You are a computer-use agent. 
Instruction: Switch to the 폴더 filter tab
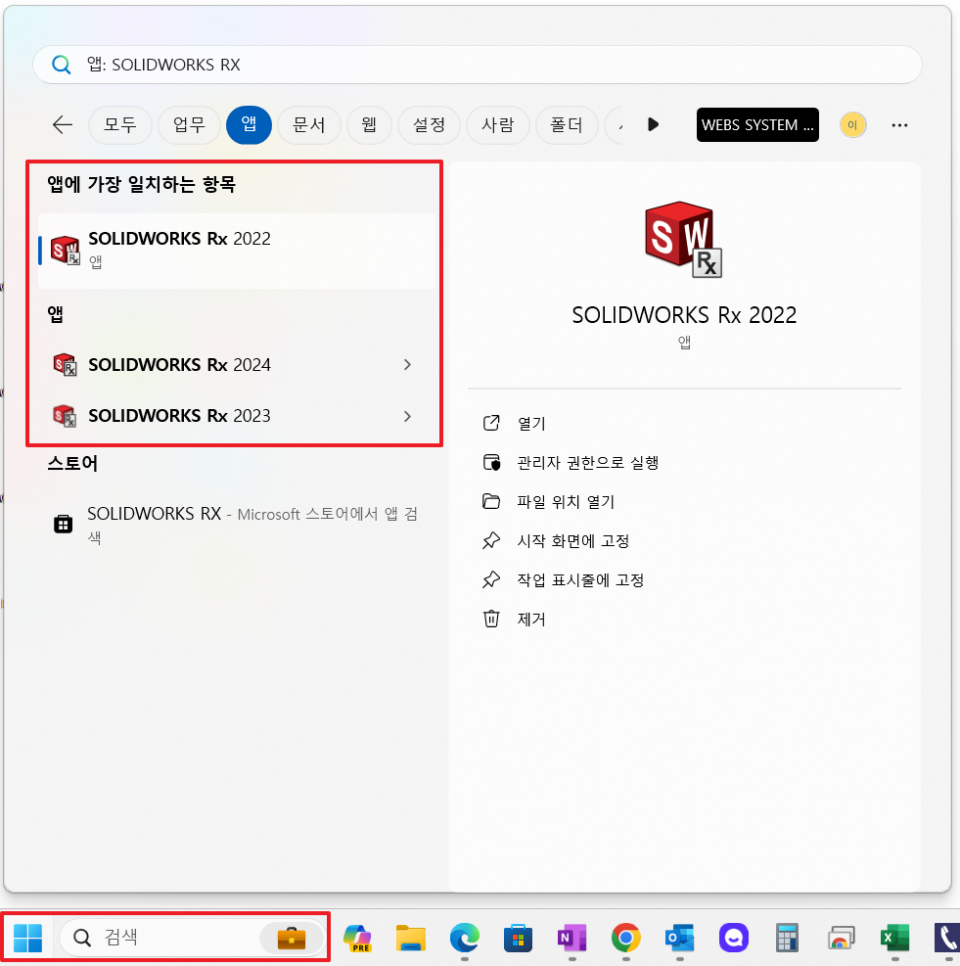pyautogui.click(x=566, y=125)
